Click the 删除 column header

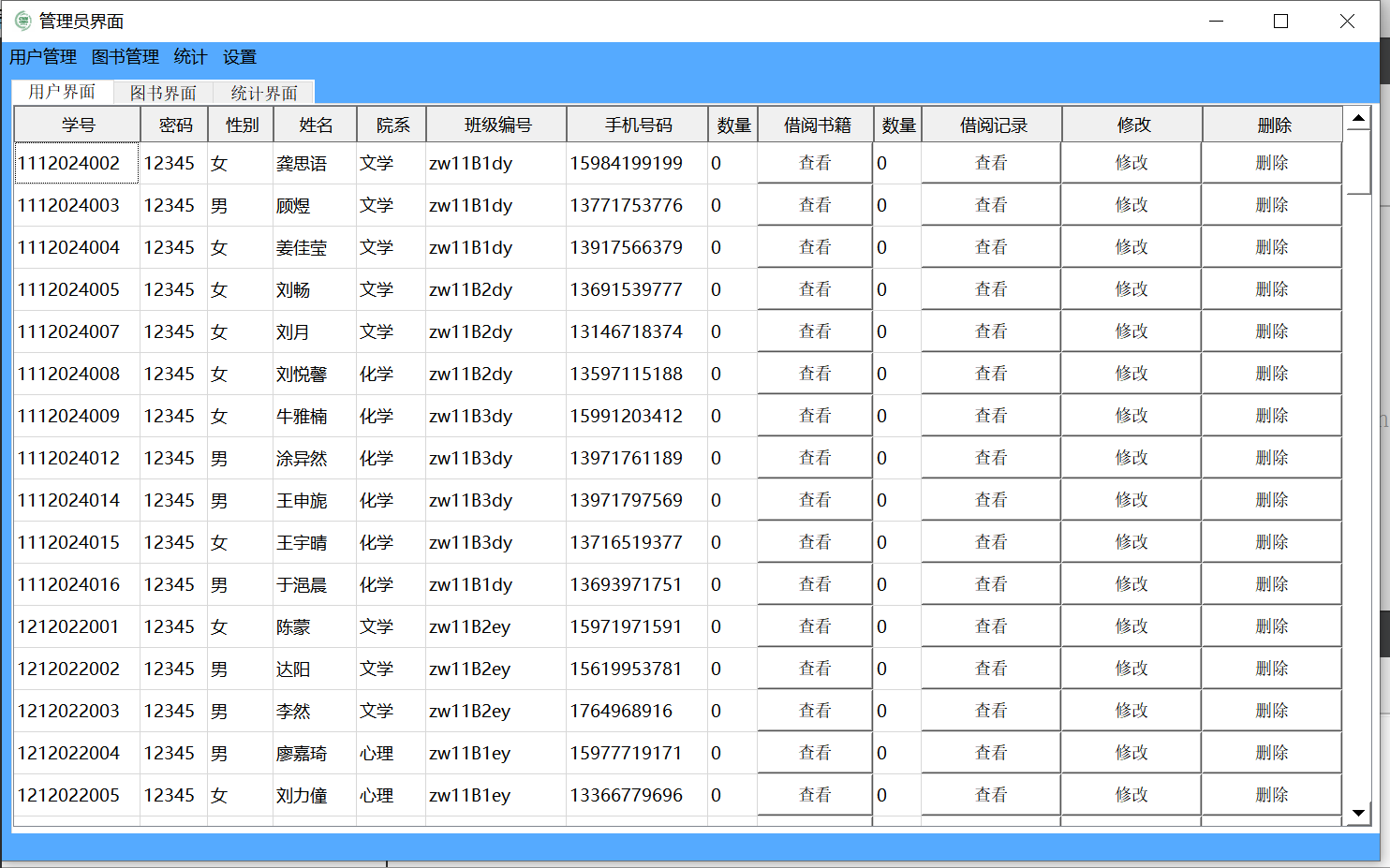click(1274, 125)
